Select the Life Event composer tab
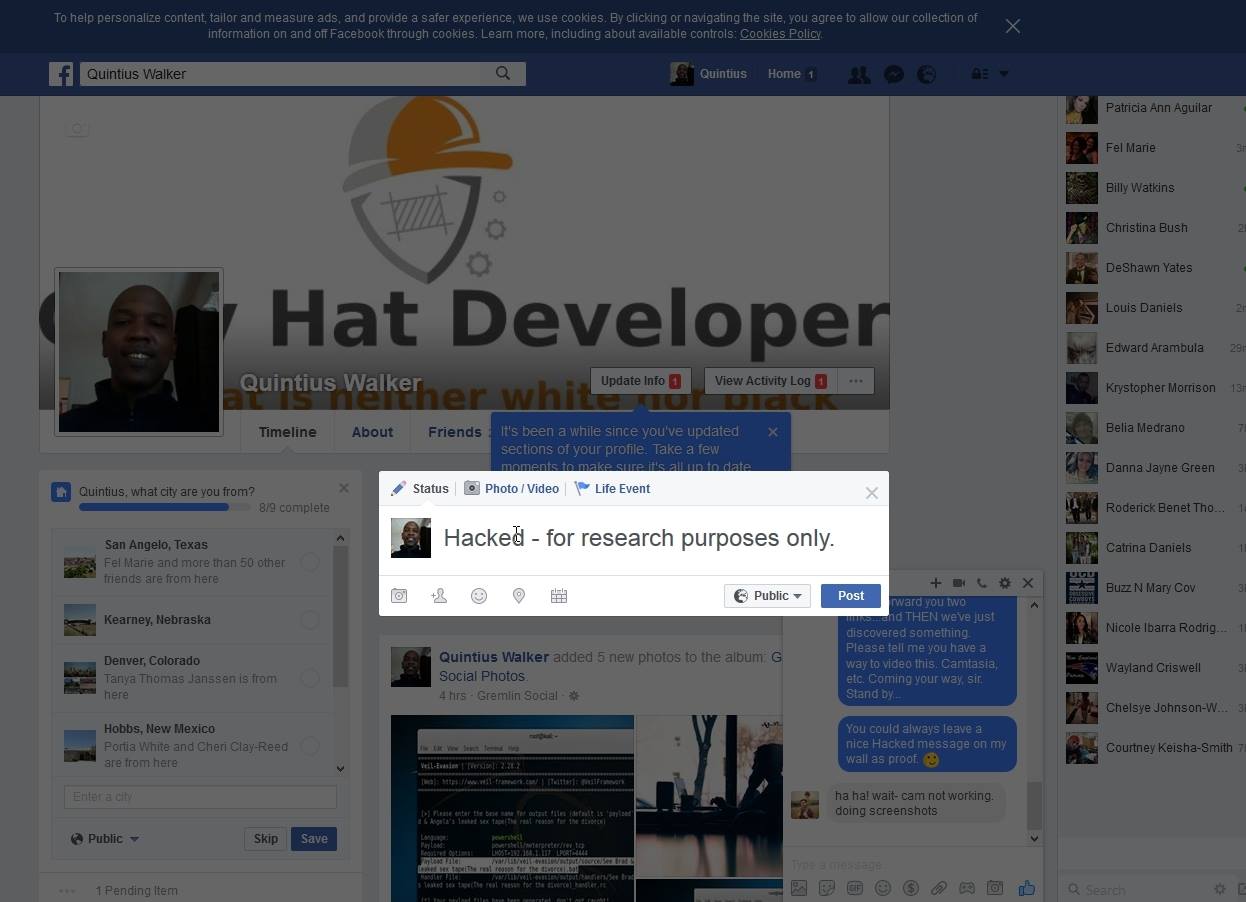Image resolution: width=1246 pixels, height=902 pixels. click(612, 489)
